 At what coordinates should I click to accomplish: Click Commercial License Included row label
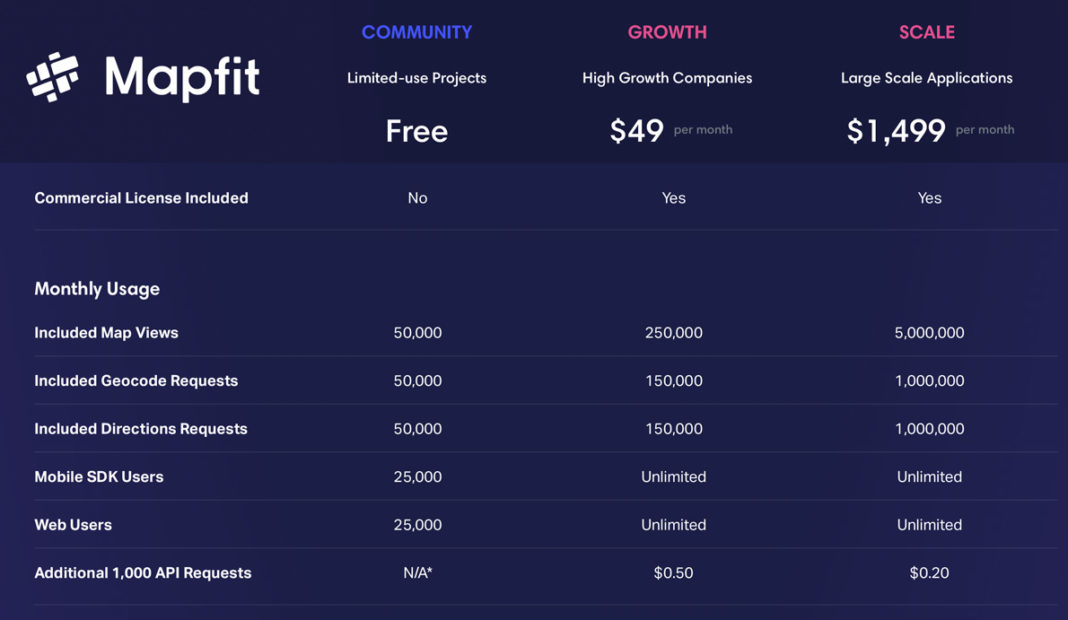pyautogui.click(x=142, y=198)
